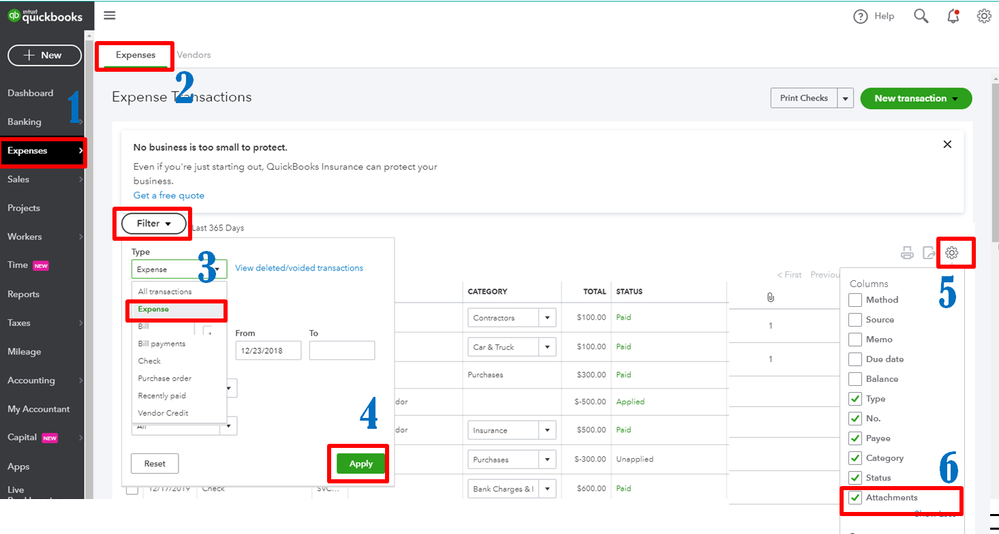Viewport: 999px width, 534px height.
Task: Click the From date field 12/23/2018
Action: pos(268,350)
